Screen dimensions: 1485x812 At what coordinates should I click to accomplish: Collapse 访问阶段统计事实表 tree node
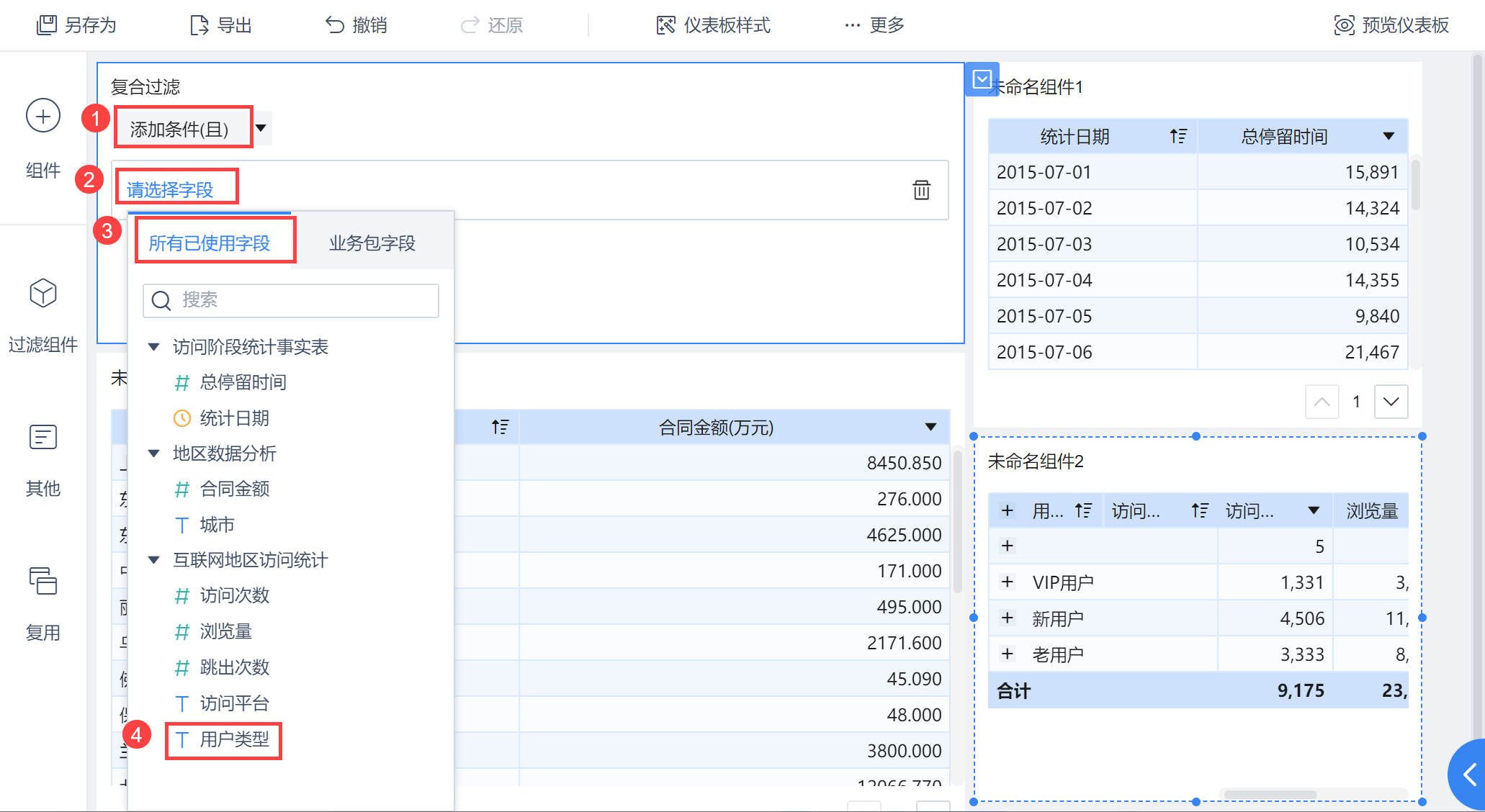(153, 347)
